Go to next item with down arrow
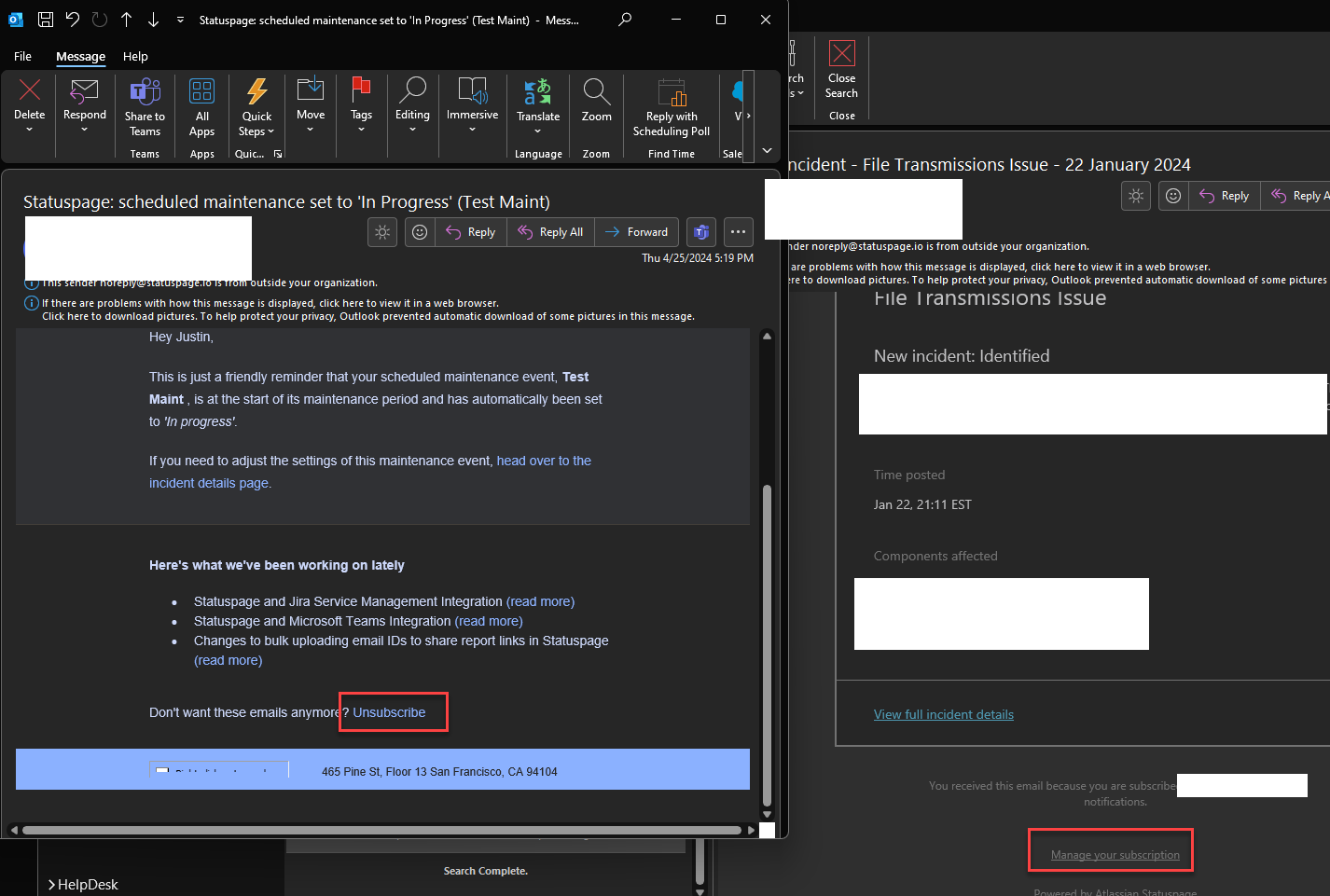 pyautogui.click(x=154, y=20)
